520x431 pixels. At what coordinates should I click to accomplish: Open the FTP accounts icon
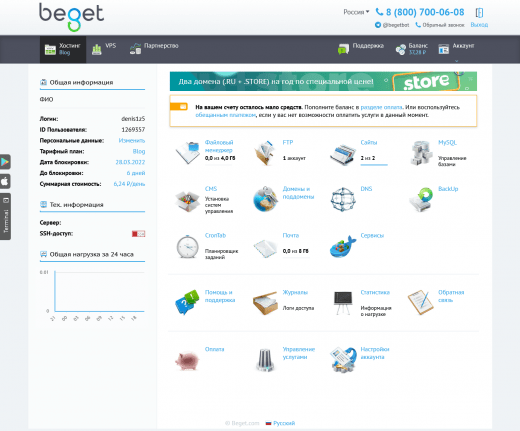pos(265,153)
